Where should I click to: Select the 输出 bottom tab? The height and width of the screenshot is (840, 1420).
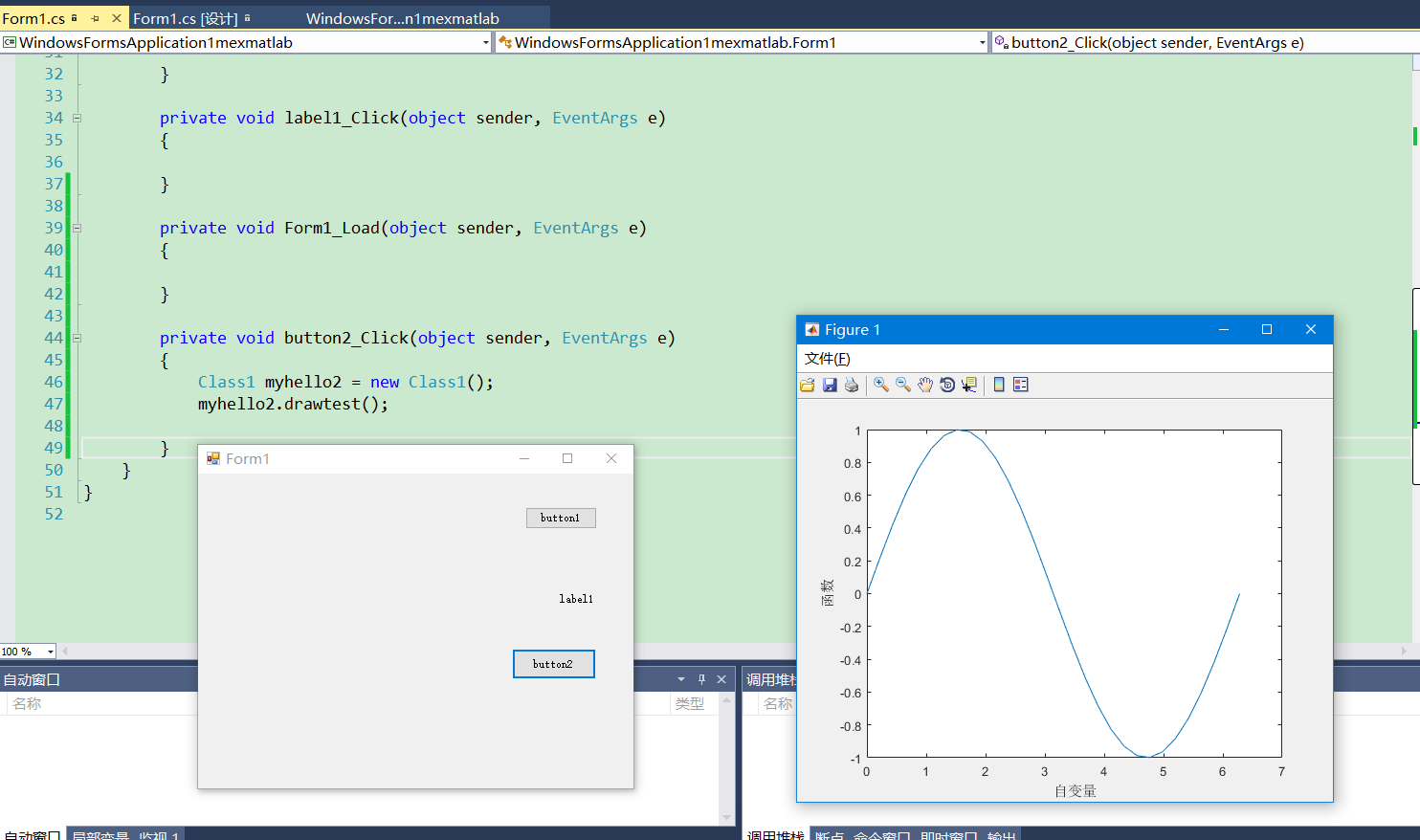click(x=1002, y=835)
